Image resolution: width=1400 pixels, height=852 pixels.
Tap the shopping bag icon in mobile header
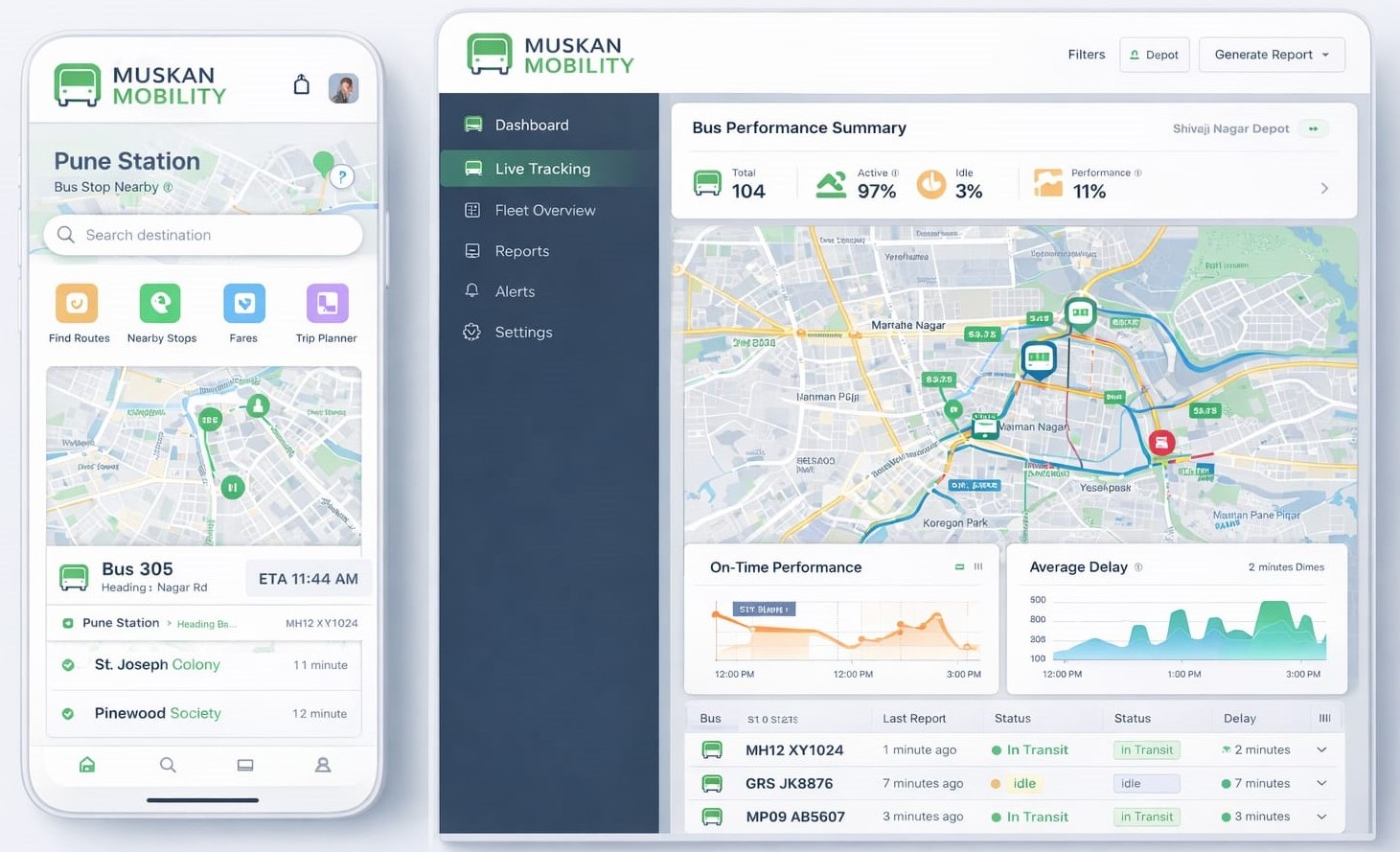click(301, 85)
